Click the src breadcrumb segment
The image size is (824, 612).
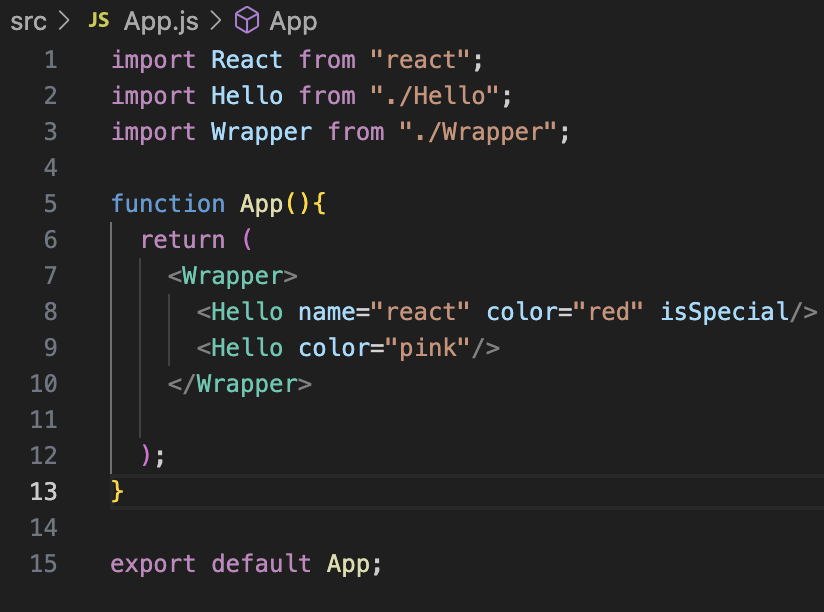click(x=28, y=22)
